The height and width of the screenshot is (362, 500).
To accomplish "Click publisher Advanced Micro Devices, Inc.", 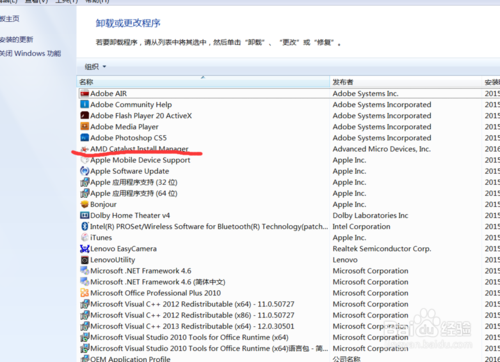I will [382, 149].
